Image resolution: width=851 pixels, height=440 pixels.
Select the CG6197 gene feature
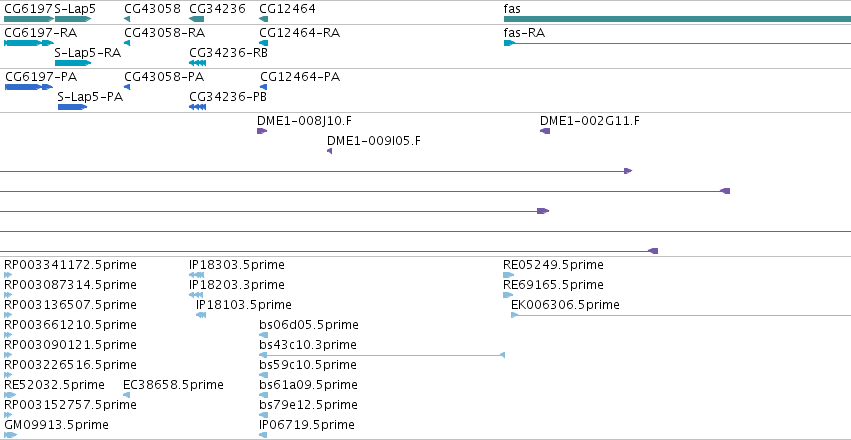click(29, 19)
